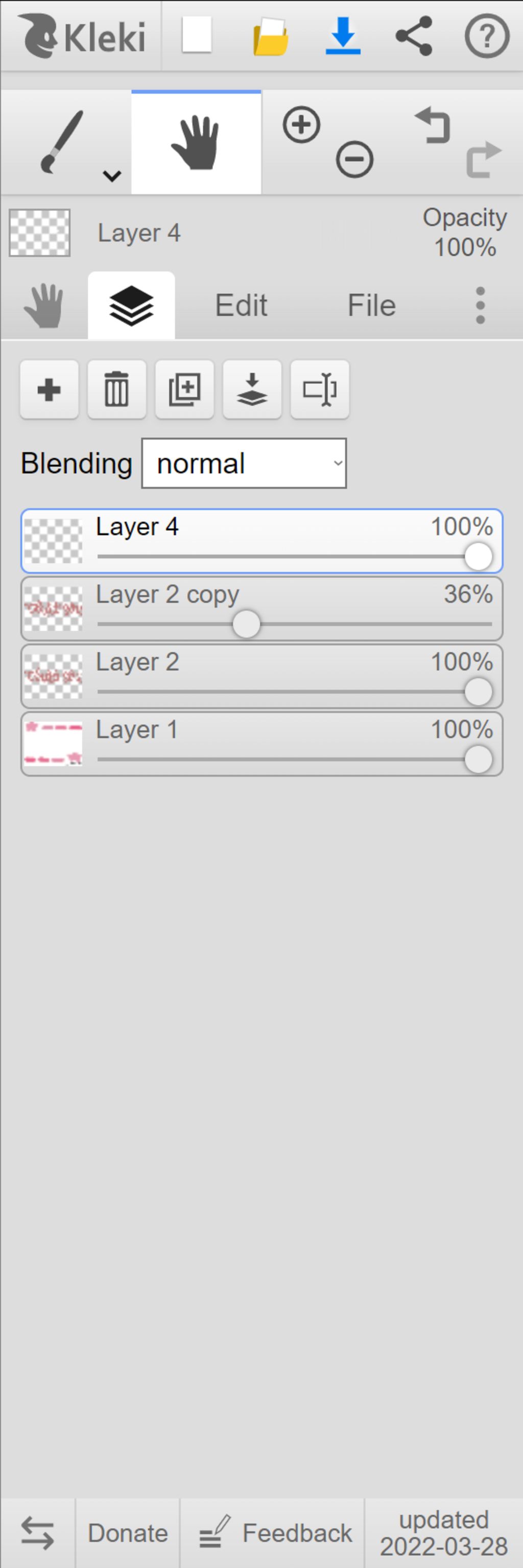Open image via folder icon
This screenshot has height=1568, width=523.
pos(270,37)
